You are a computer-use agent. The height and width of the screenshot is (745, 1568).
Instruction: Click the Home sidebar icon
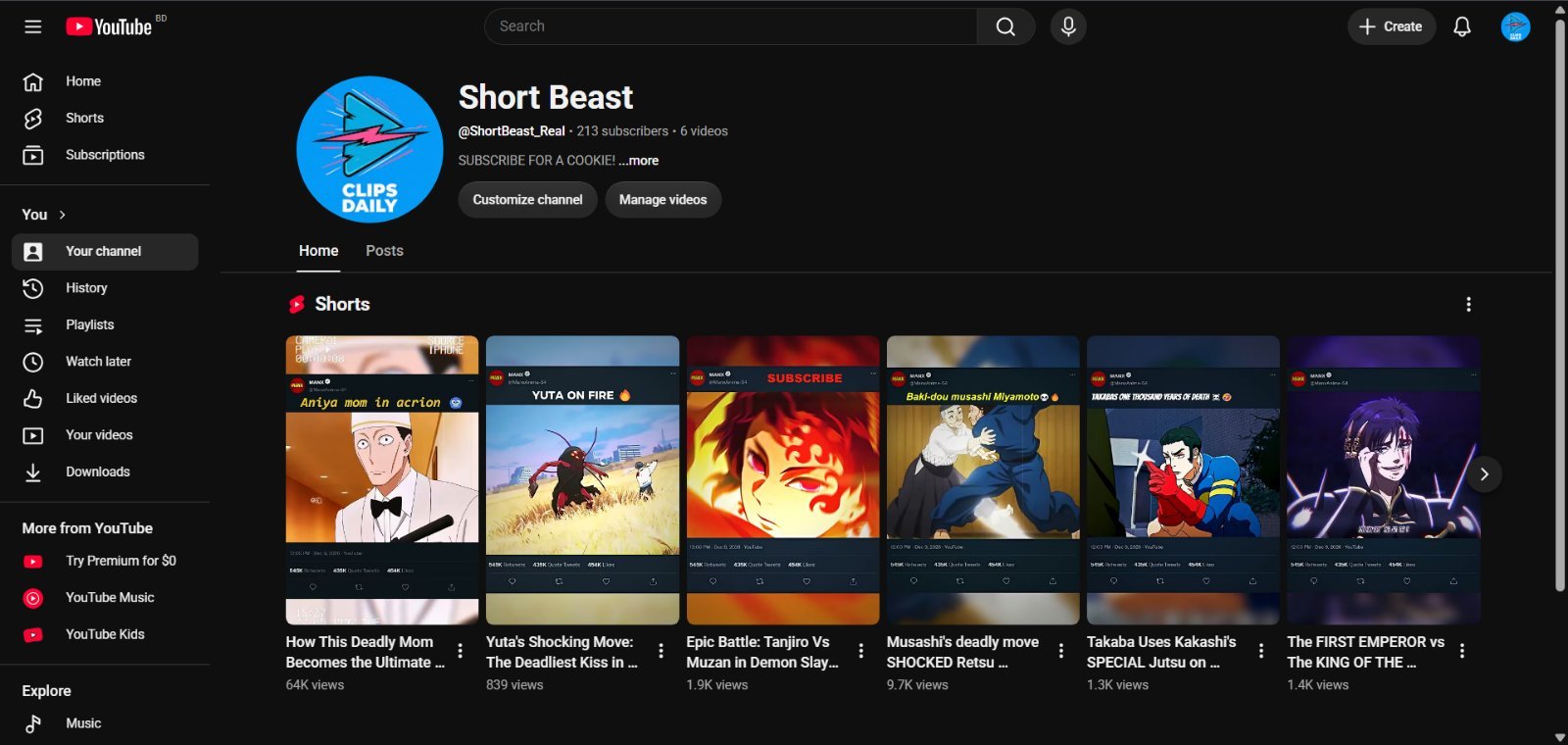pos(33,81)
